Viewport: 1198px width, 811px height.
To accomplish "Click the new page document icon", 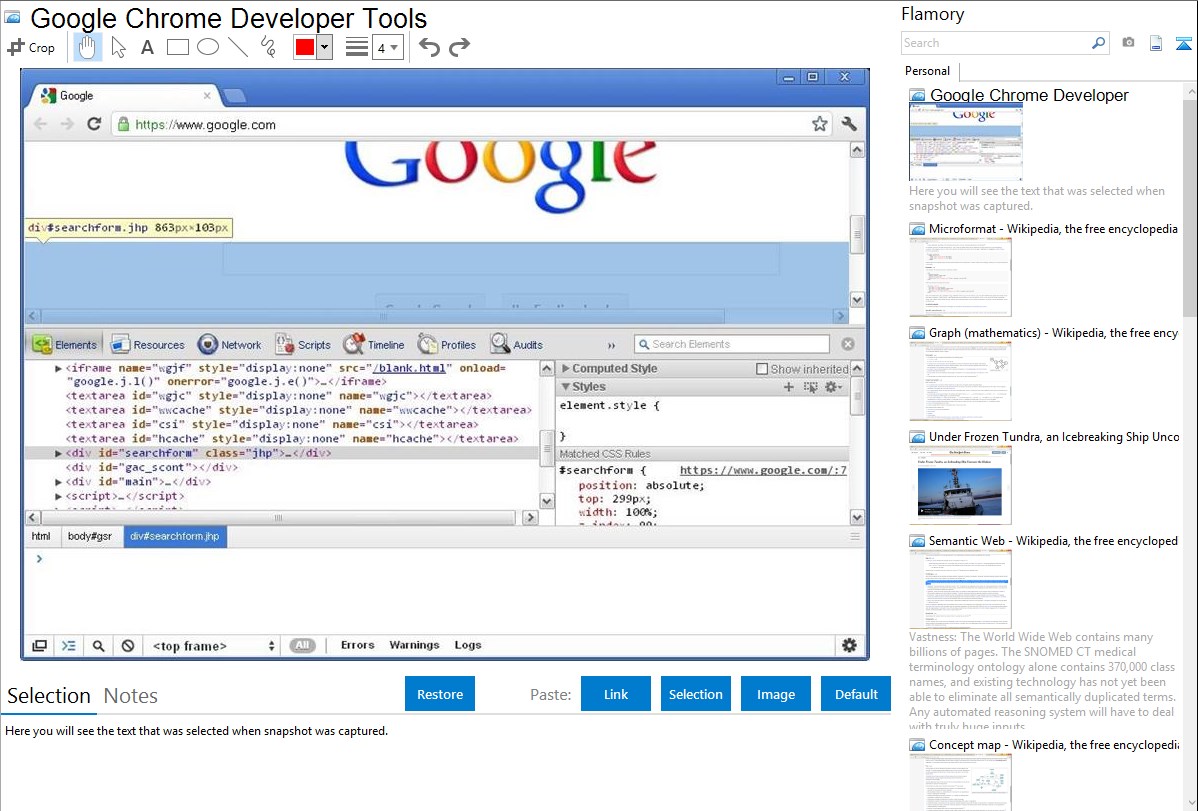I will tap(1156, 43).
